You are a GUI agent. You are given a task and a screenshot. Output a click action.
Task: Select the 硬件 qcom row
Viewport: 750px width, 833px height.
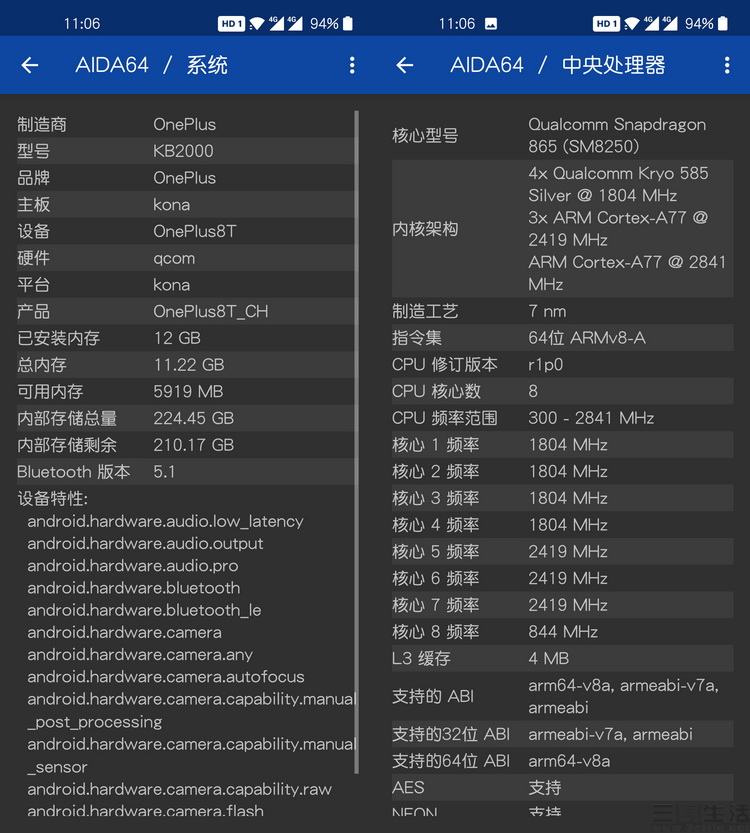click(185, 258)
